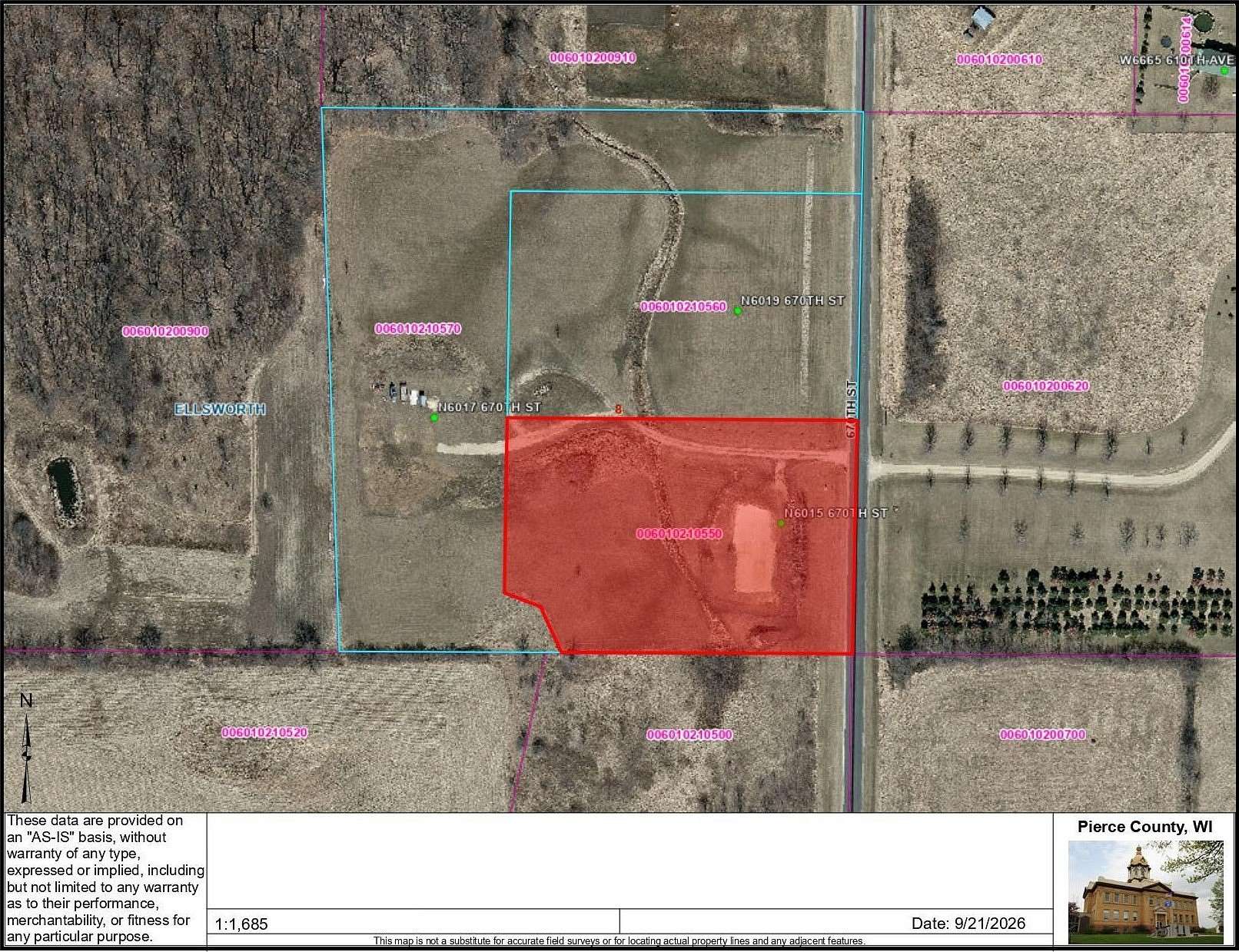Click the Pierce County courthouse photo
Viewport: 1239px width, 952px height.
coord(1145,891)
